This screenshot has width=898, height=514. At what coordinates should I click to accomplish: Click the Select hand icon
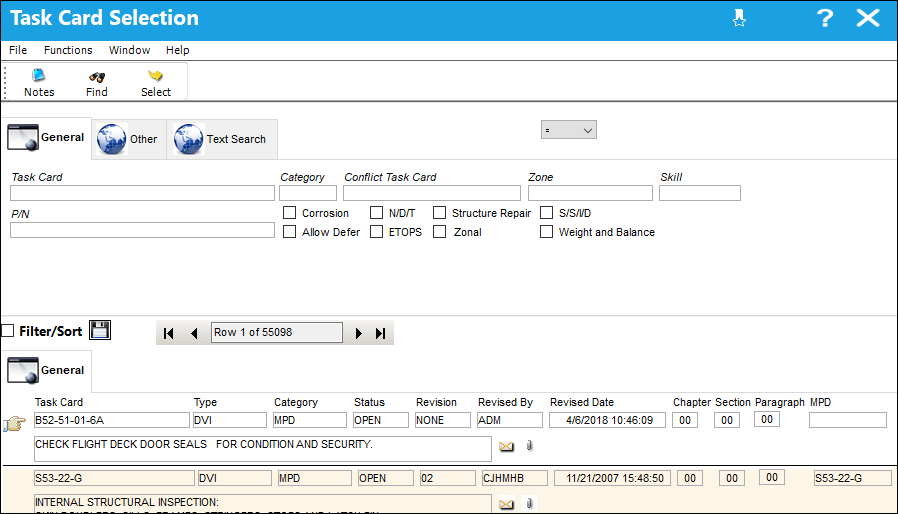(155, 75)
